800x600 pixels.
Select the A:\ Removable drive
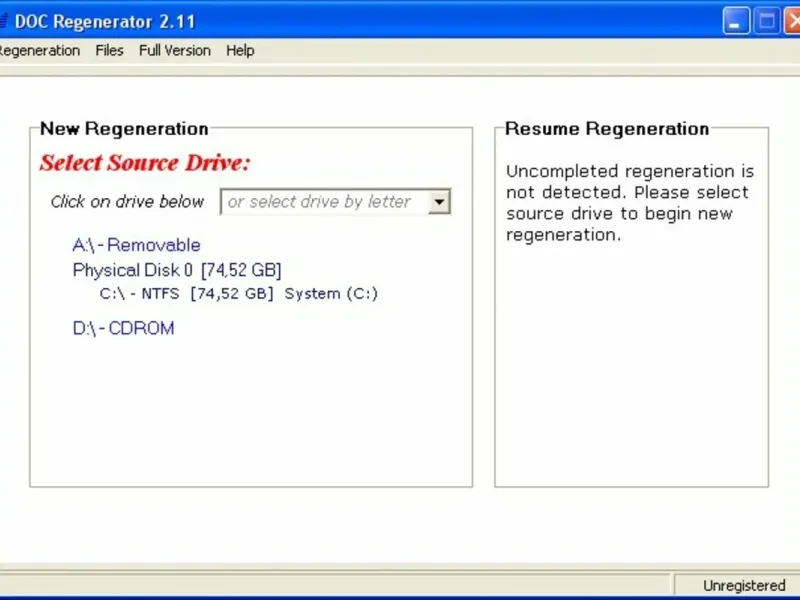(136, 245)
